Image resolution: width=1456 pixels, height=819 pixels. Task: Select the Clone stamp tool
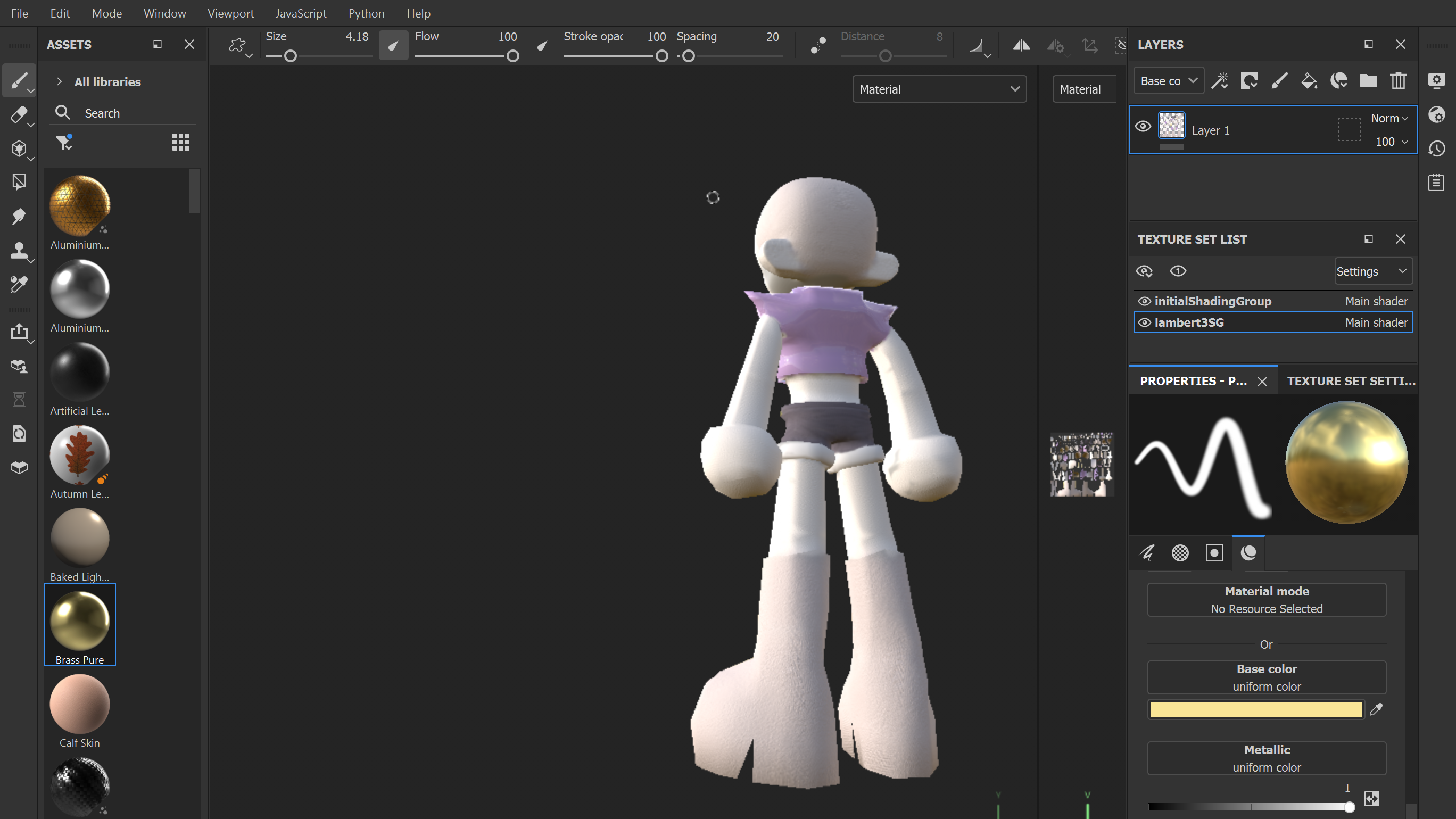click(x=18, y=251)
